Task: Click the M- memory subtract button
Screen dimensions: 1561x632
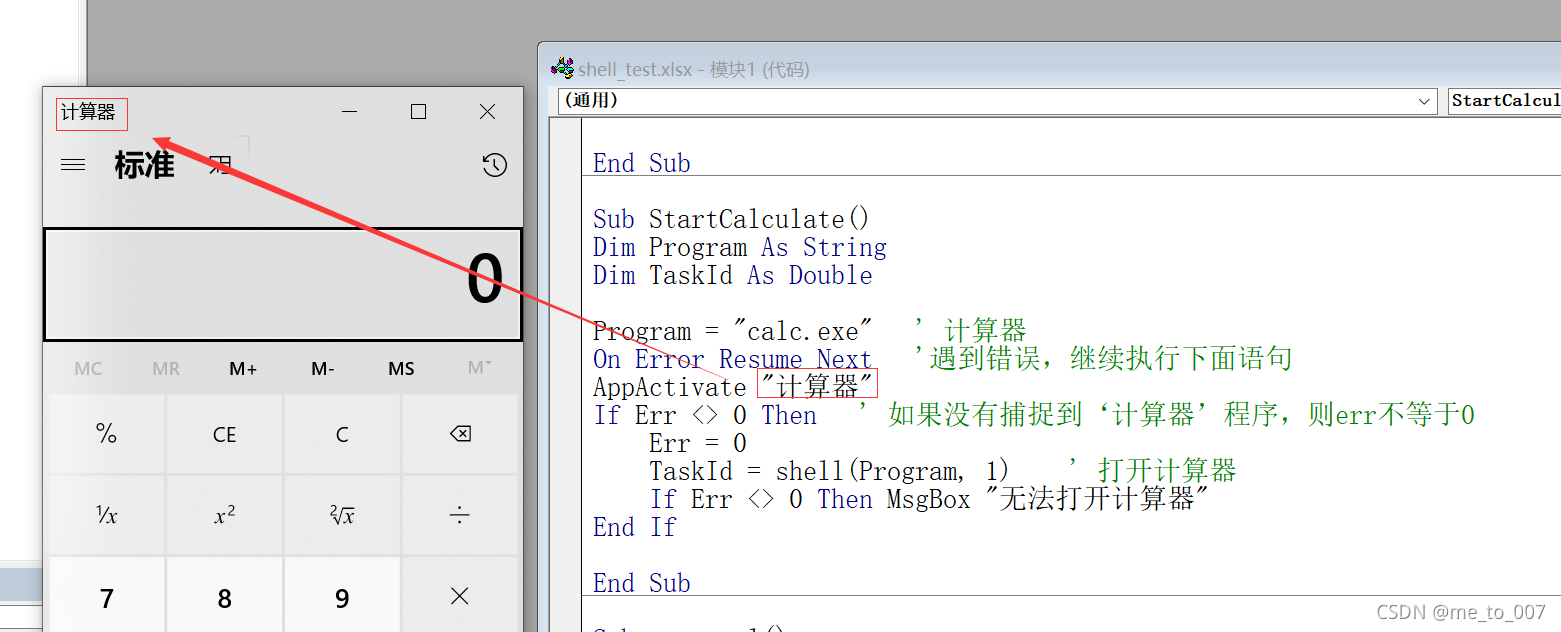Action: (322, 369)
